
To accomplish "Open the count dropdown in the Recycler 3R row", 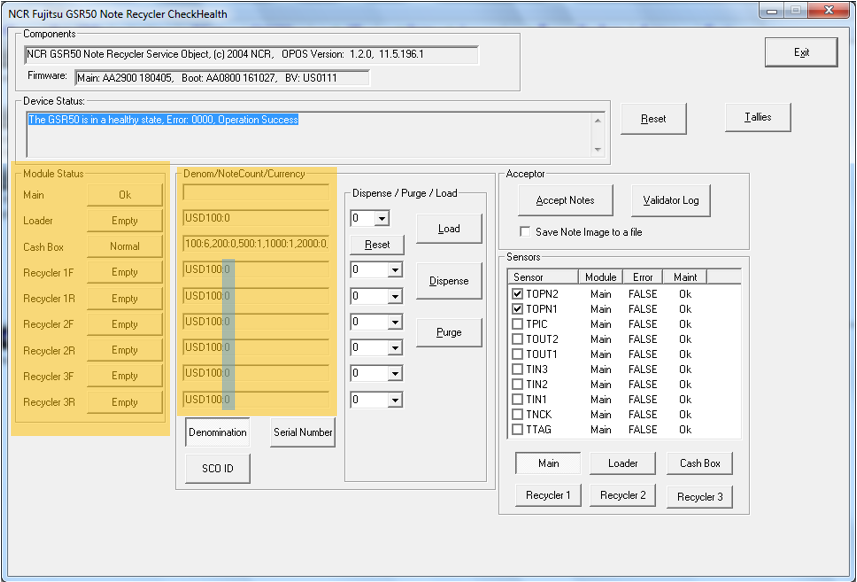I will 395,400.
